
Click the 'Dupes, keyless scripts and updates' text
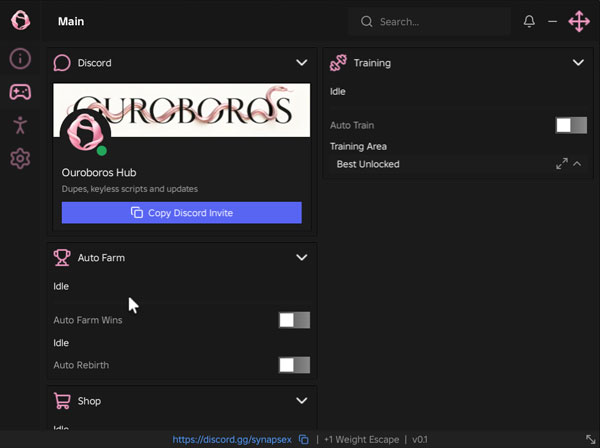(130, 189)
